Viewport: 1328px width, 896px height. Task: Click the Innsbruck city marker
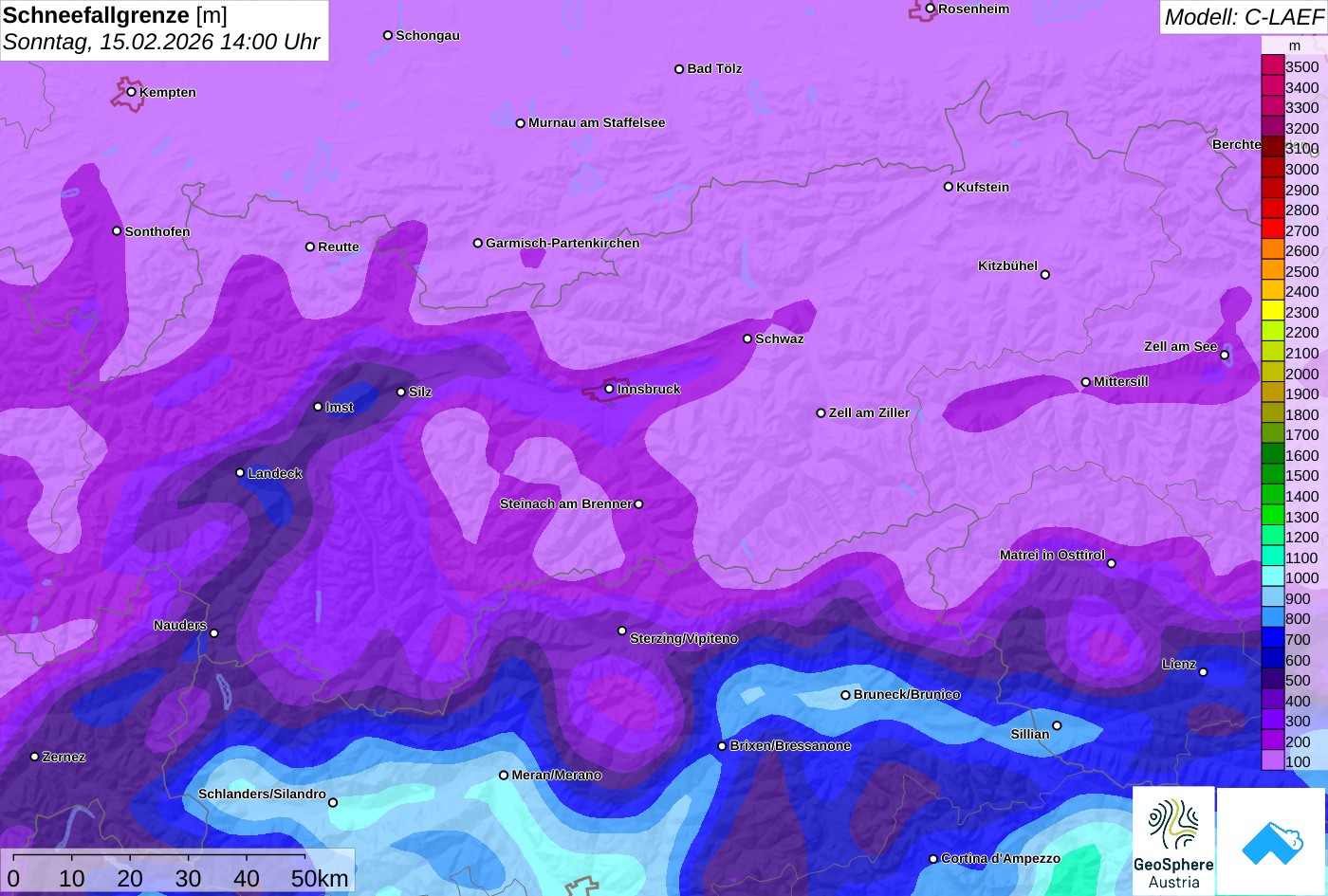(609, 389)
